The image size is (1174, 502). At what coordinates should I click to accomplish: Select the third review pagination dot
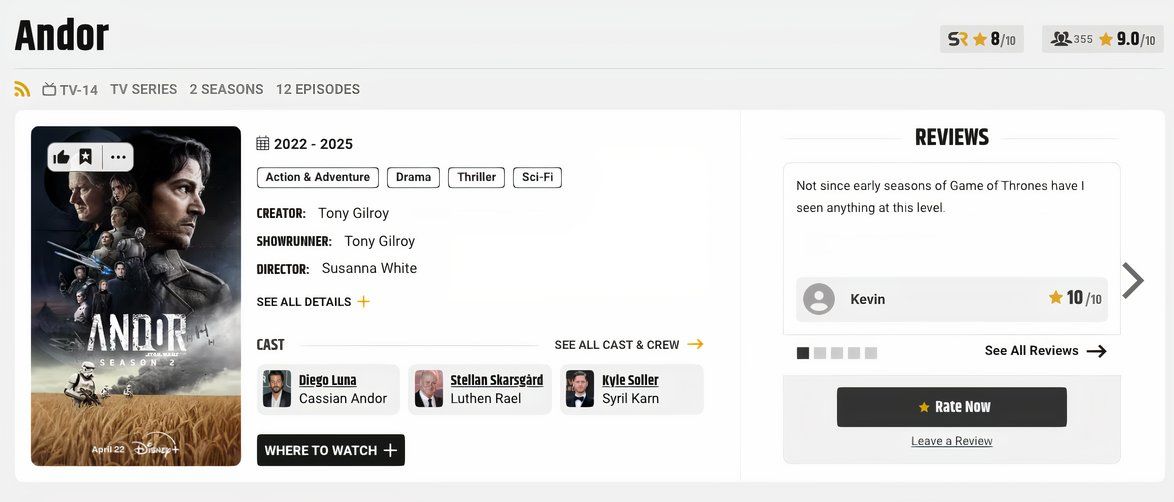(837, 353)
